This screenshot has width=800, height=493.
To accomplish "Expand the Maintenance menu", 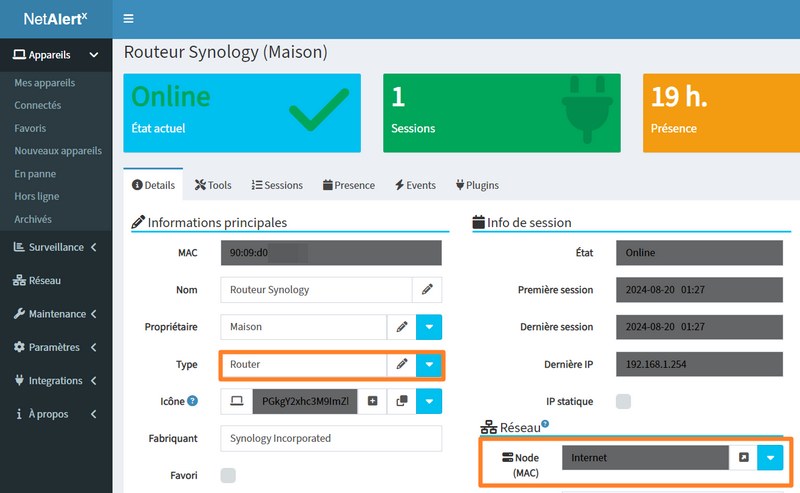I will tap(56, 314).
